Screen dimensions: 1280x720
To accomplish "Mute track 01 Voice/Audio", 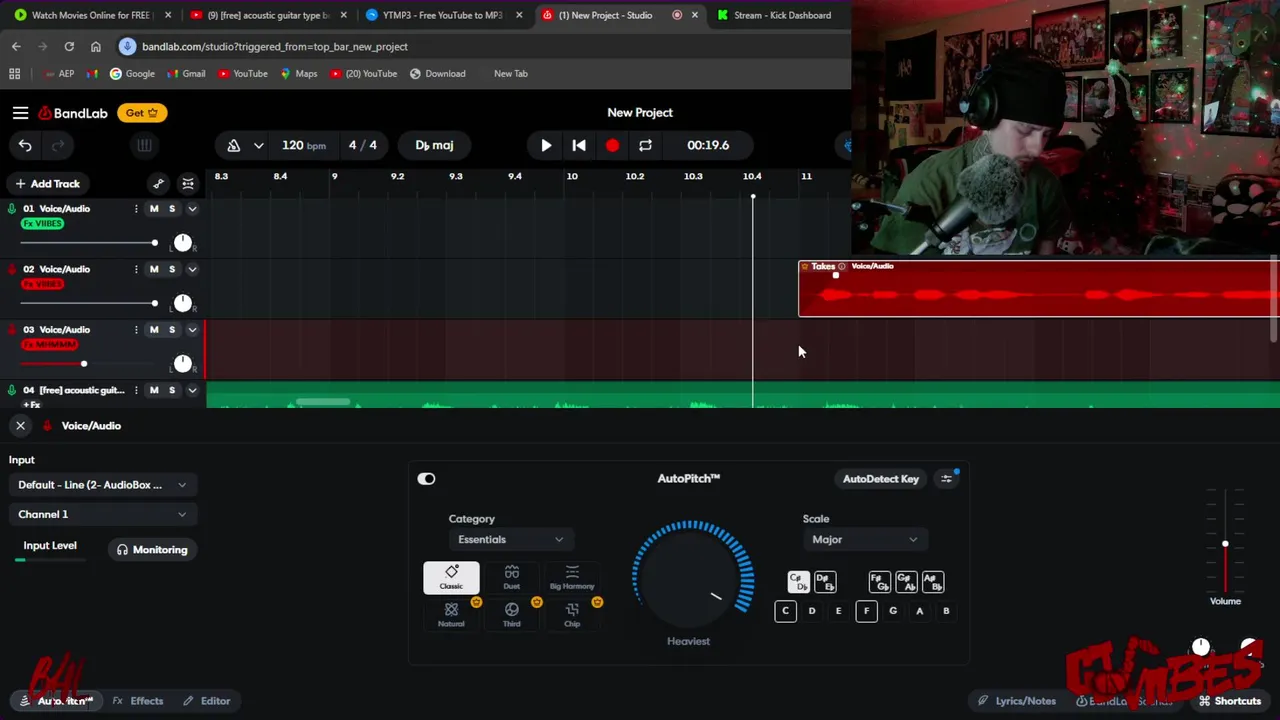I will click(154, 209).
